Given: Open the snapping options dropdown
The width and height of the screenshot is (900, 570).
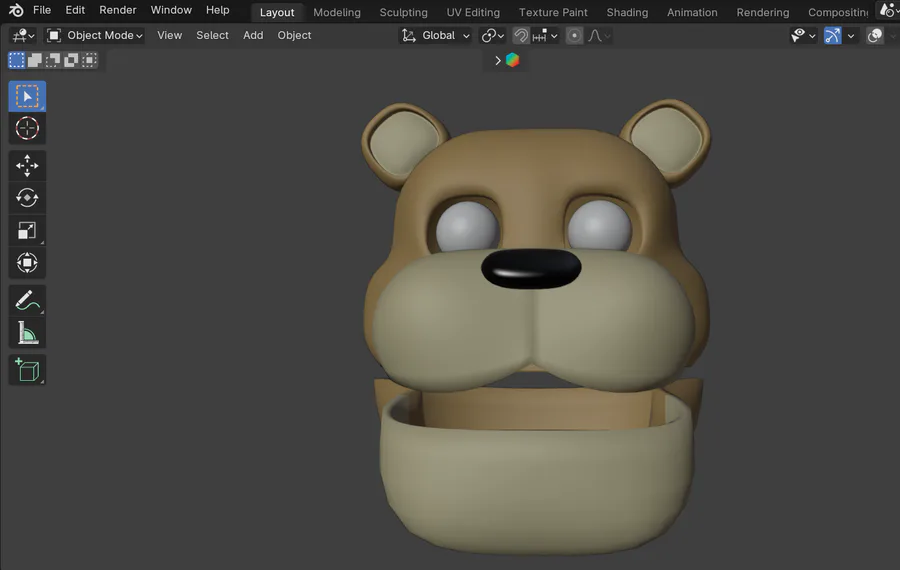Looking at the screenshot, I should point(545,36).
